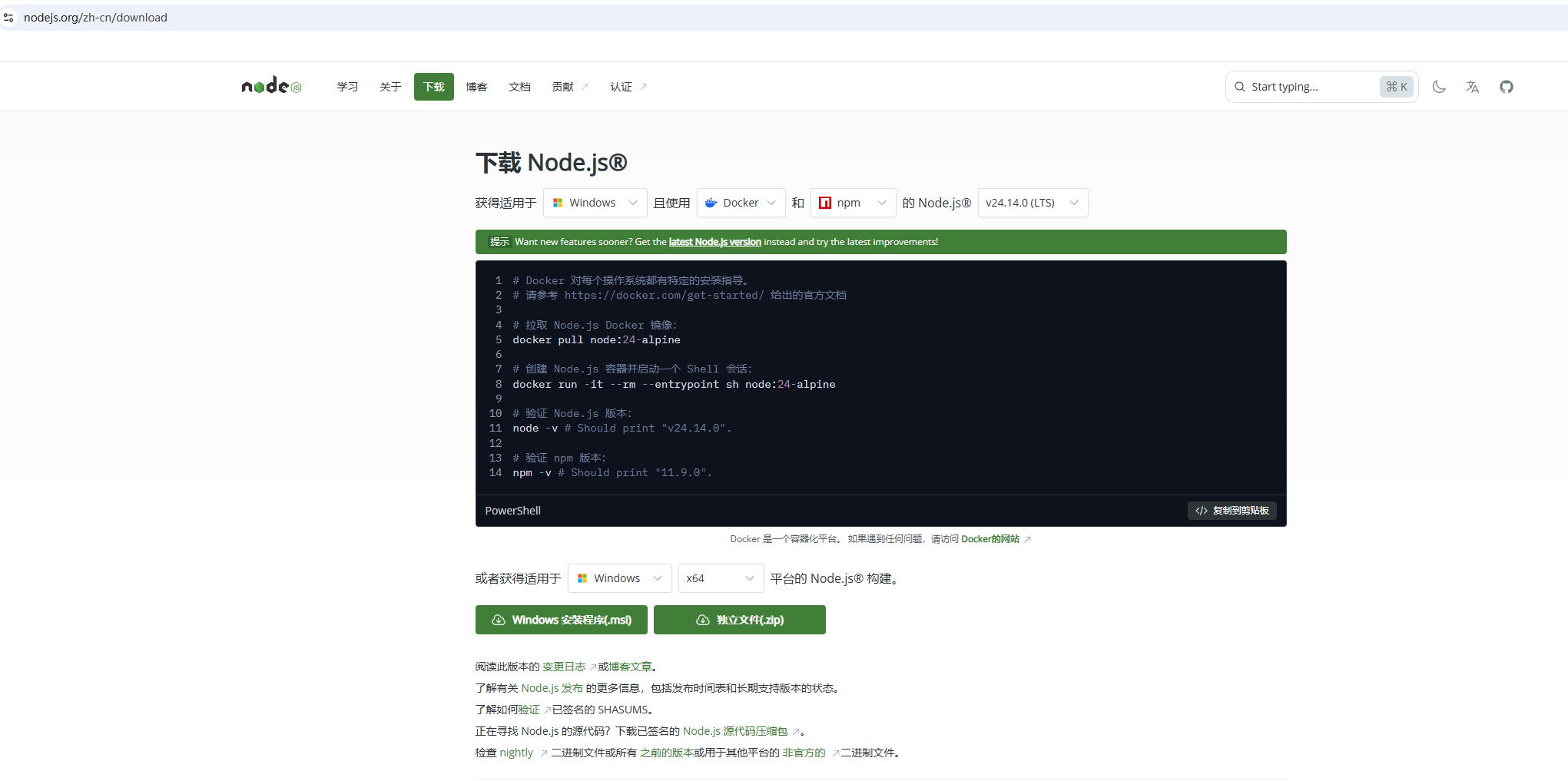The width and height of the screenshot is (1568, 781).
Task: Open the Node.js 发布 link
Action: pyautogui.click(x=552, y=688)
